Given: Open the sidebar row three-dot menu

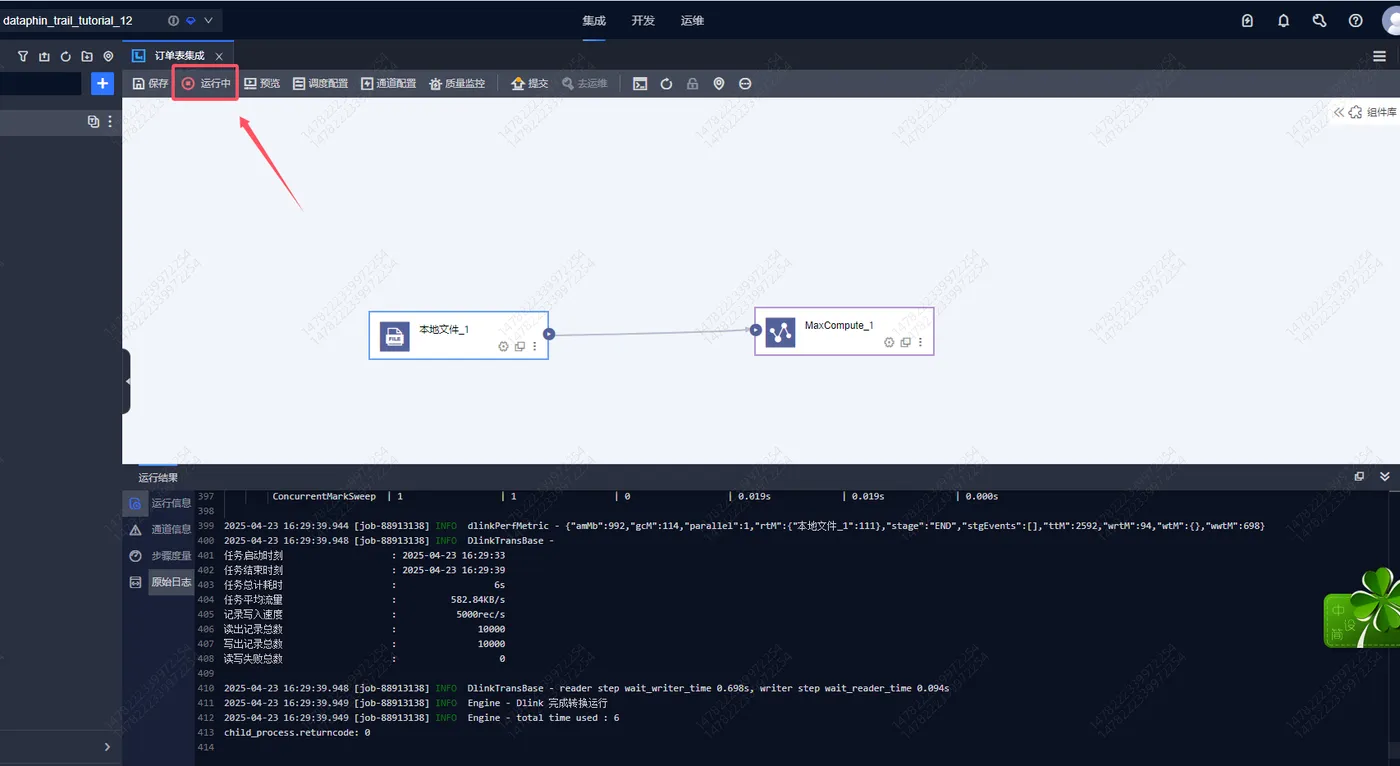Looking at the screenshot, I should coord(110,121).
